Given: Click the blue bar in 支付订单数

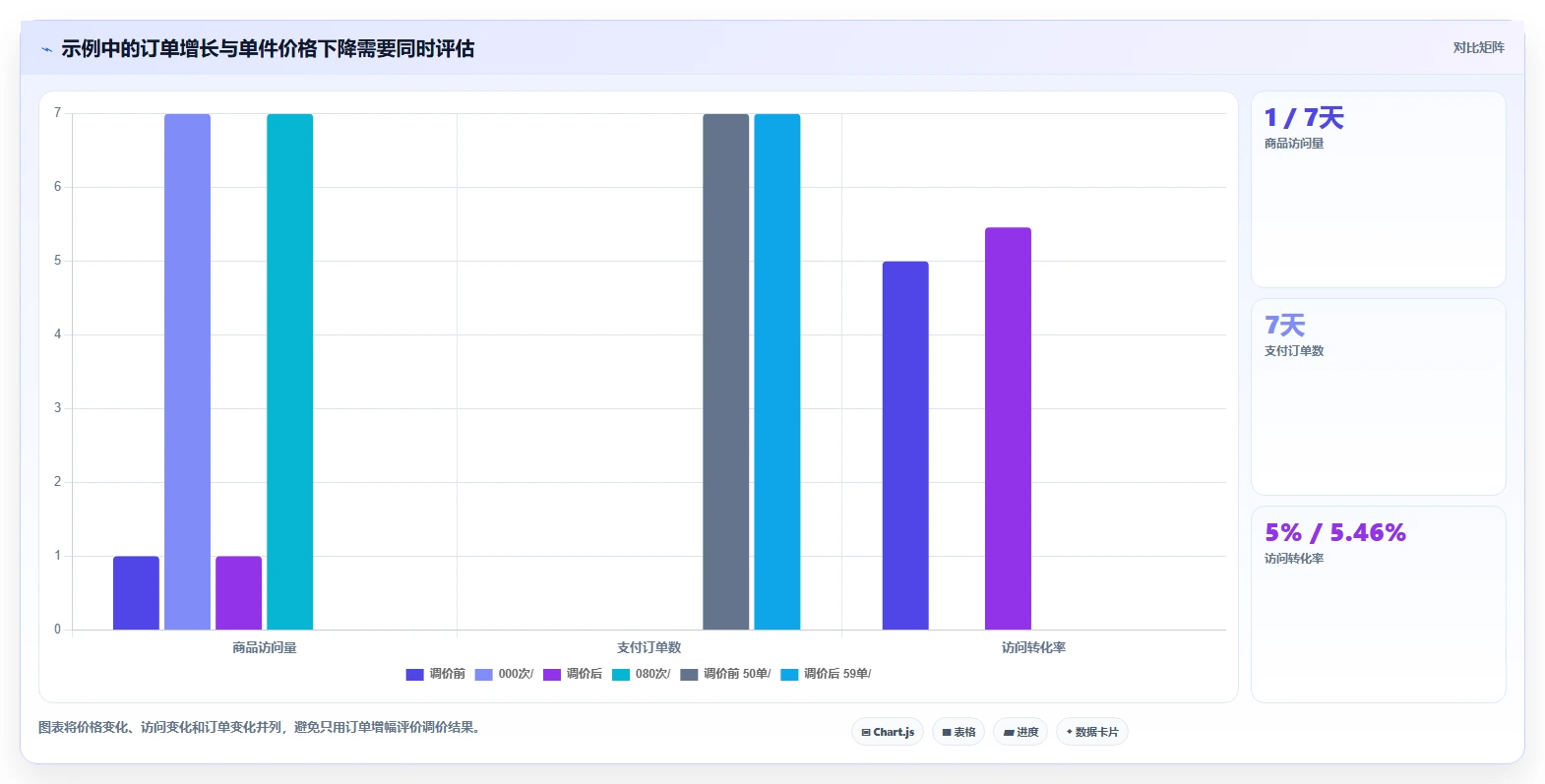Looking at the screenshot, I should click(x=777, y=372).
